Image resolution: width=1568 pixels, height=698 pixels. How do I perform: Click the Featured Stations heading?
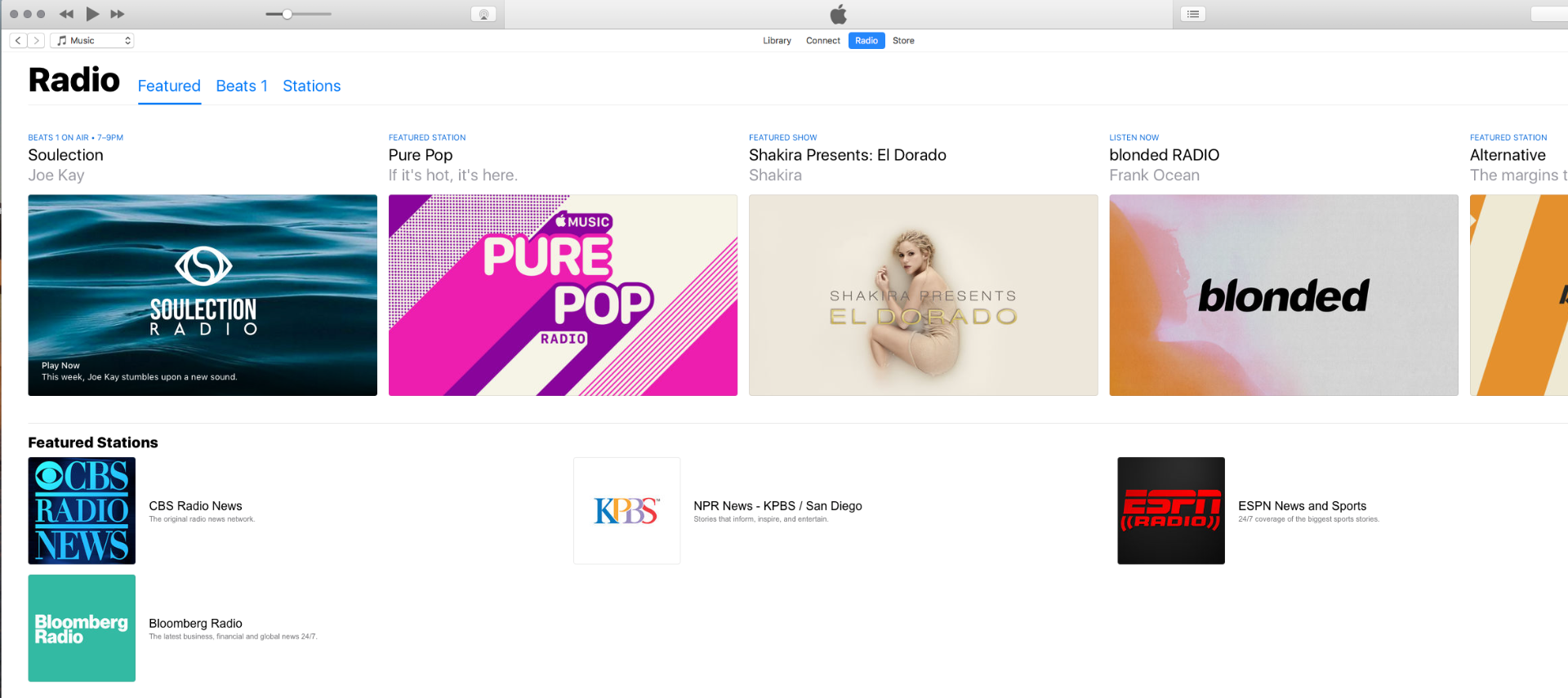tap(93, 442)
